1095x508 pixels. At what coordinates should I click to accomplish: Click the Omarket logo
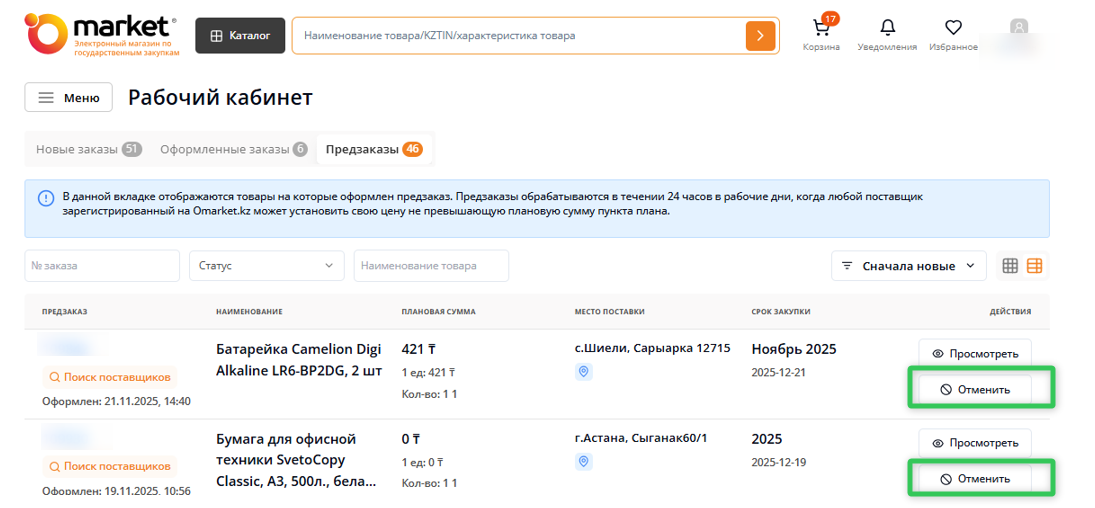tap(101, 35)
